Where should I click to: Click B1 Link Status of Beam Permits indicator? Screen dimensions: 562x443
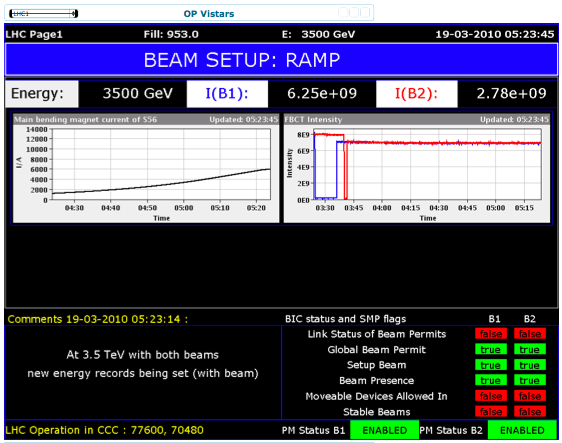click(491, 334)
